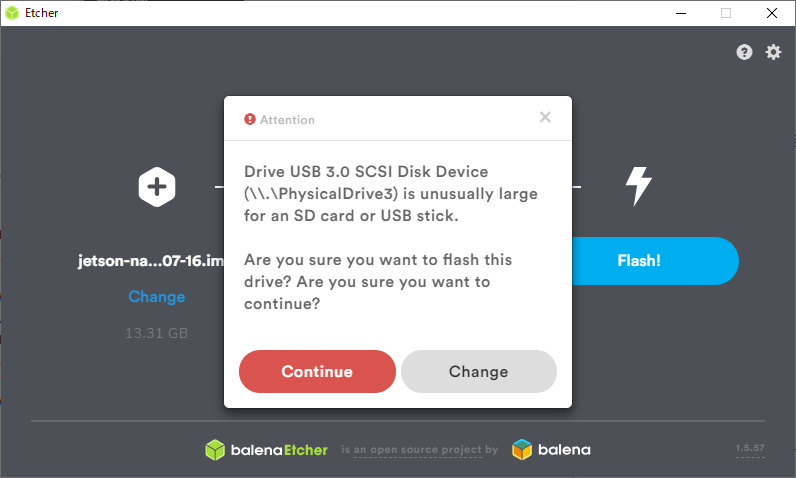Open the help question mark icon

pyautogui.click(x=744, y=52)
